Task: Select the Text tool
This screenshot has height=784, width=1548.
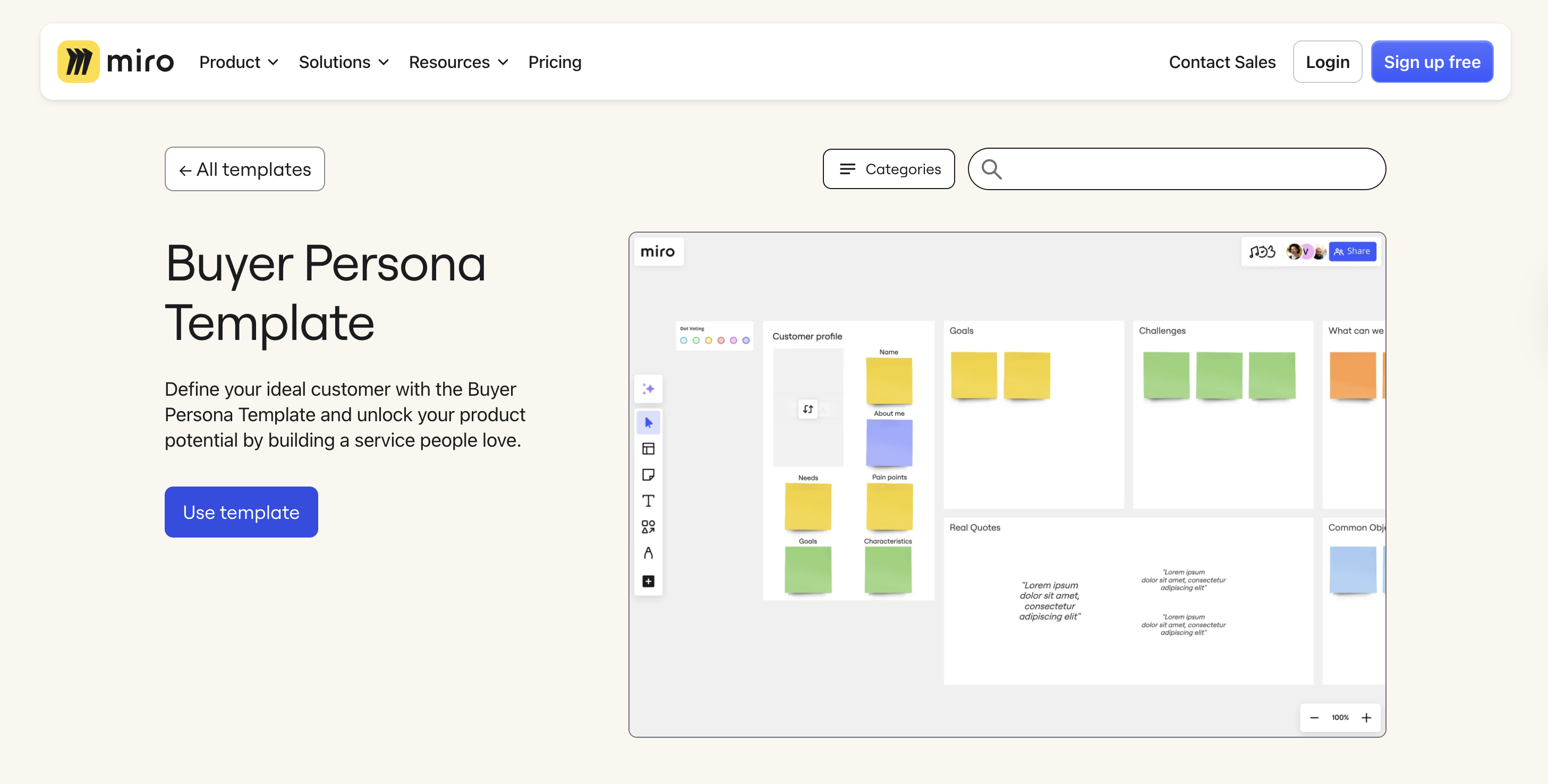Action: click(649, 500)
